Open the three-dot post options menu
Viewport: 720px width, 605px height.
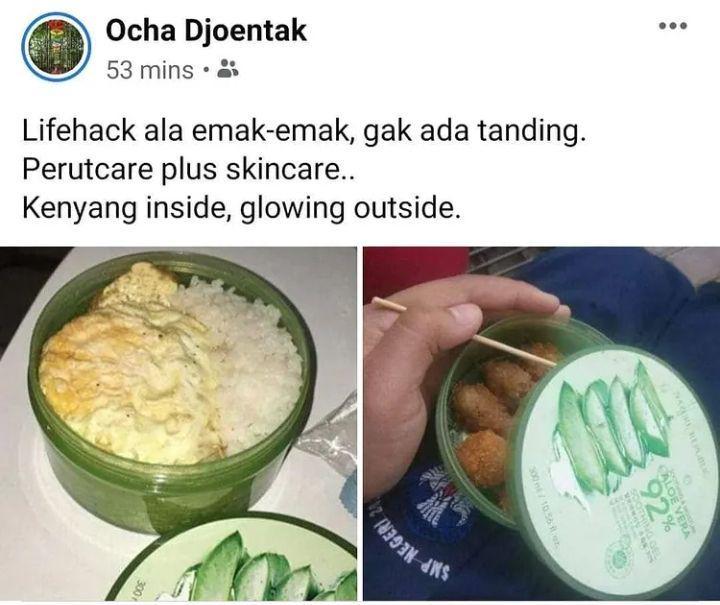click(x=673, y=26)
